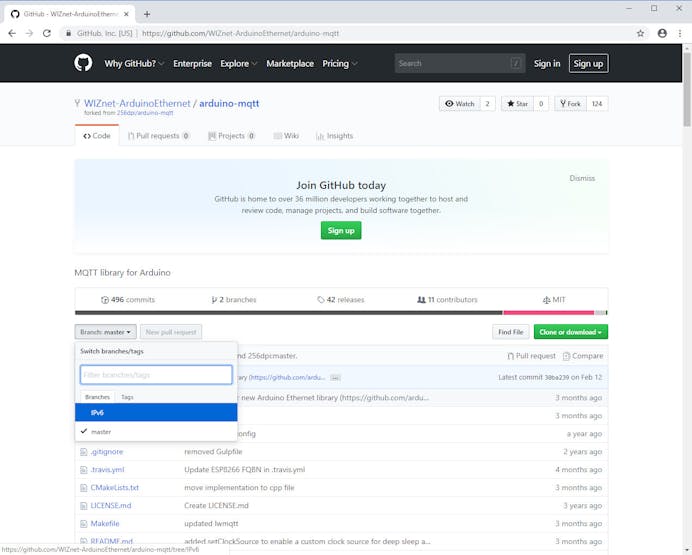The width and height of the screenshot is (692, 555).
Task: Click the GitHub search box
Action: [460, 63]
